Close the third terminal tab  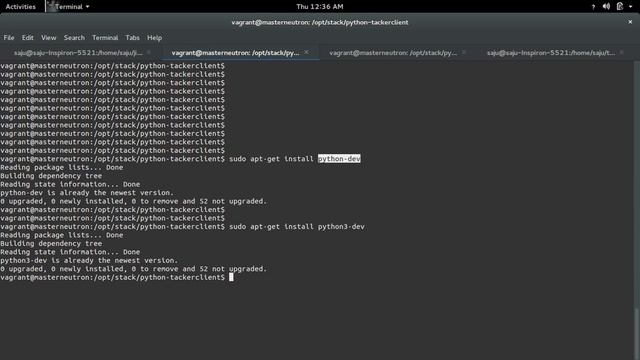coord(464,52)
